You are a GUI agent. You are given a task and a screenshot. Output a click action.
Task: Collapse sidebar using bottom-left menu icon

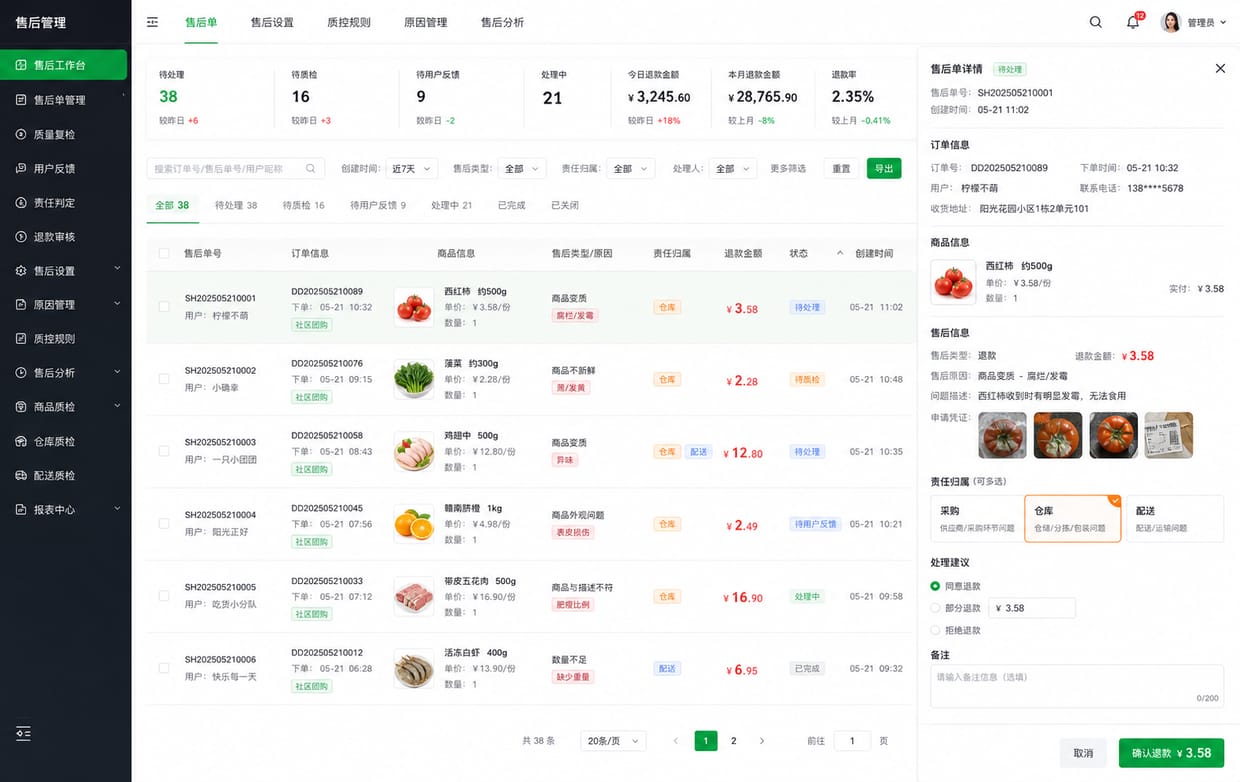click(x=24, y=733)
